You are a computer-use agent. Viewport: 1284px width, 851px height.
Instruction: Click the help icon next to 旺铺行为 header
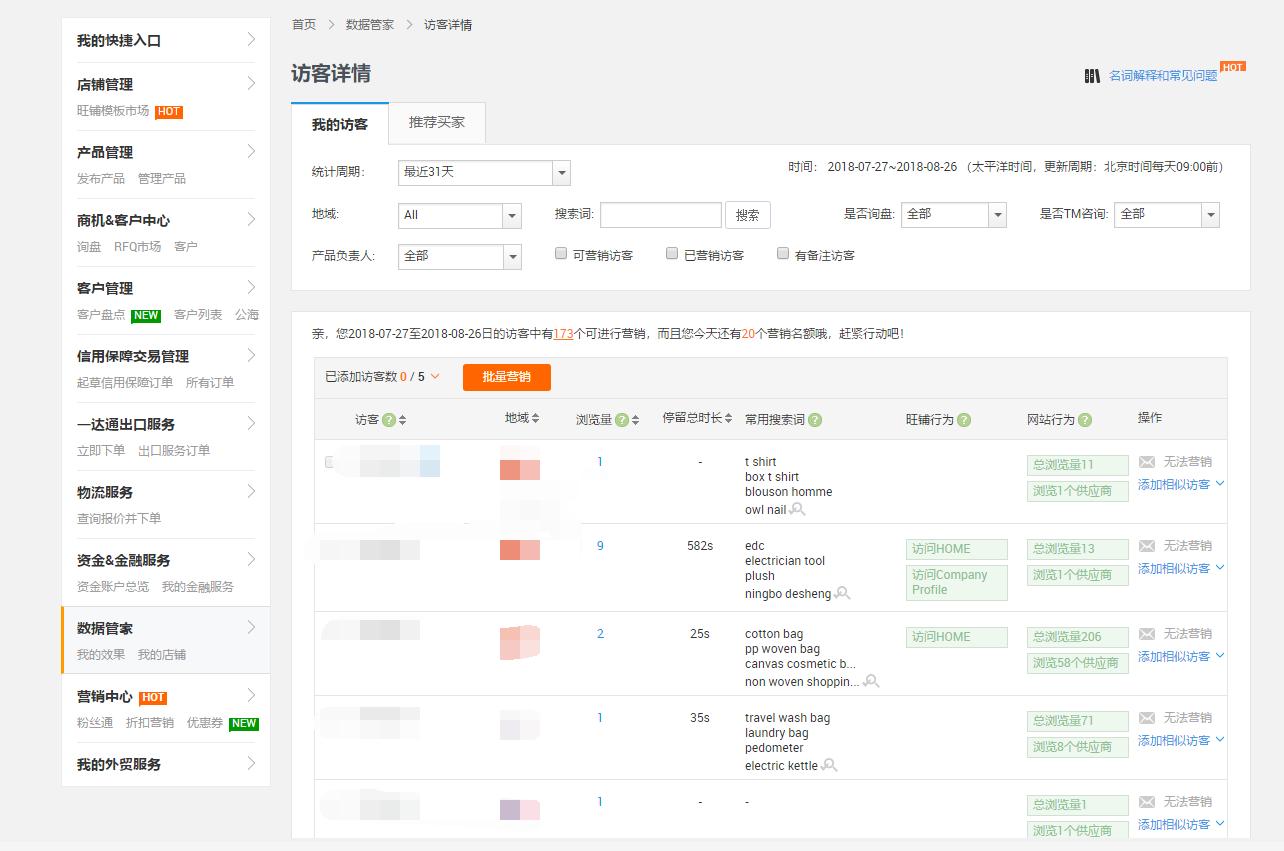[x=964, y=419]
